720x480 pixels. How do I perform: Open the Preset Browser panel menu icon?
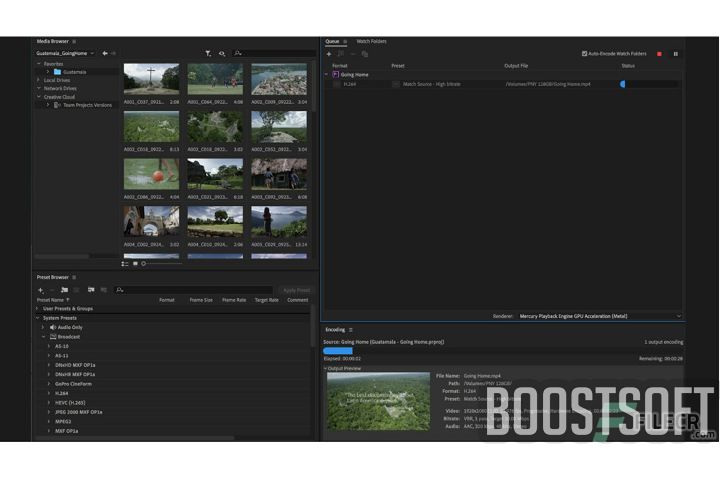click(74, 277)
